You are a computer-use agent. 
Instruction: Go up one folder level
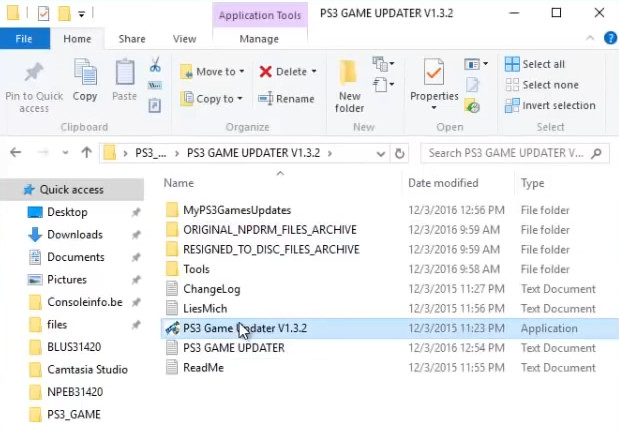coord(86,152)
